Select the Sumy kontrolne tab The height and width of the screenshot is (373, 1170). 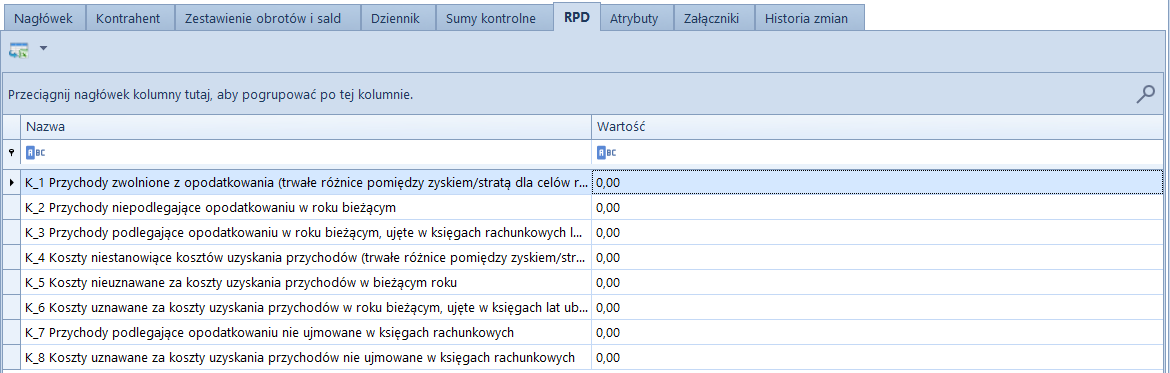point(491,19)
